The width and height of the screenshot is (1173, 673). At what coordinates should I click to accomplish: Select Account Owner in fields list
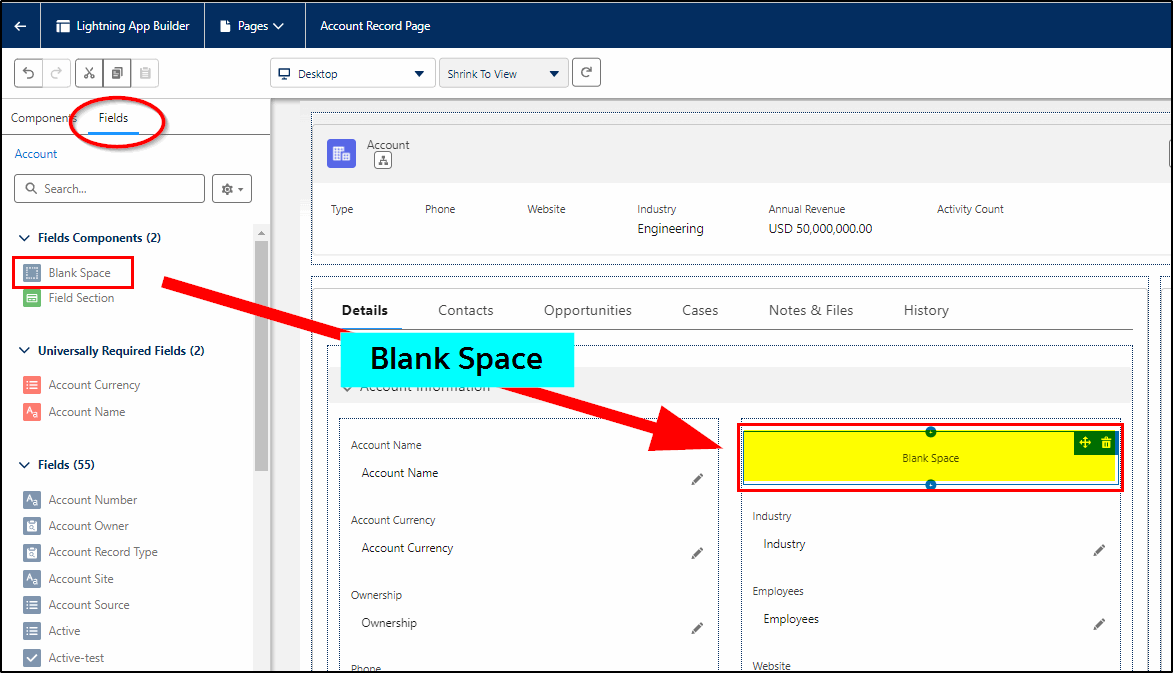click(88, 526)
